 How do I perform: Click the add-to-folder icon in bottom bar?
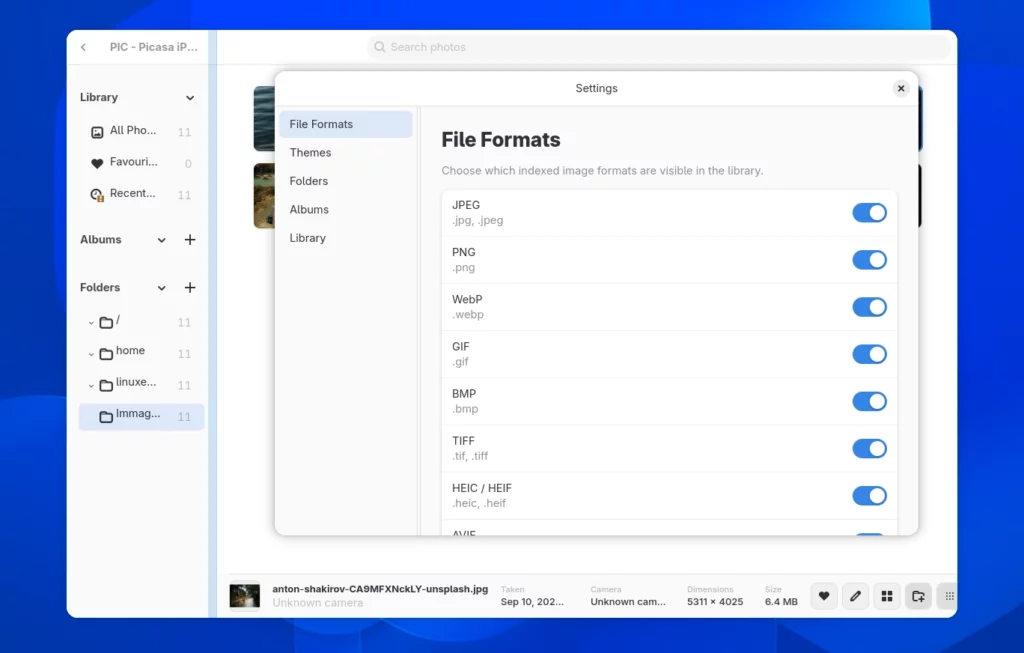click(x=918, y=596)
